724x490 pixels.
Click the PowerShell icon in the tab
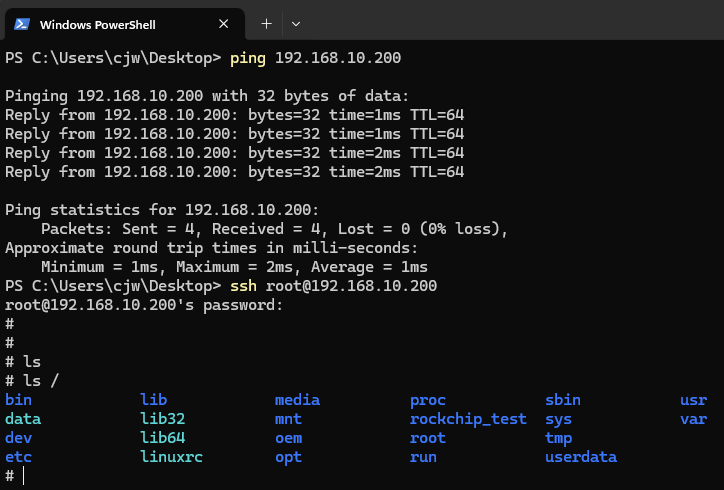(x=20, y=23)
